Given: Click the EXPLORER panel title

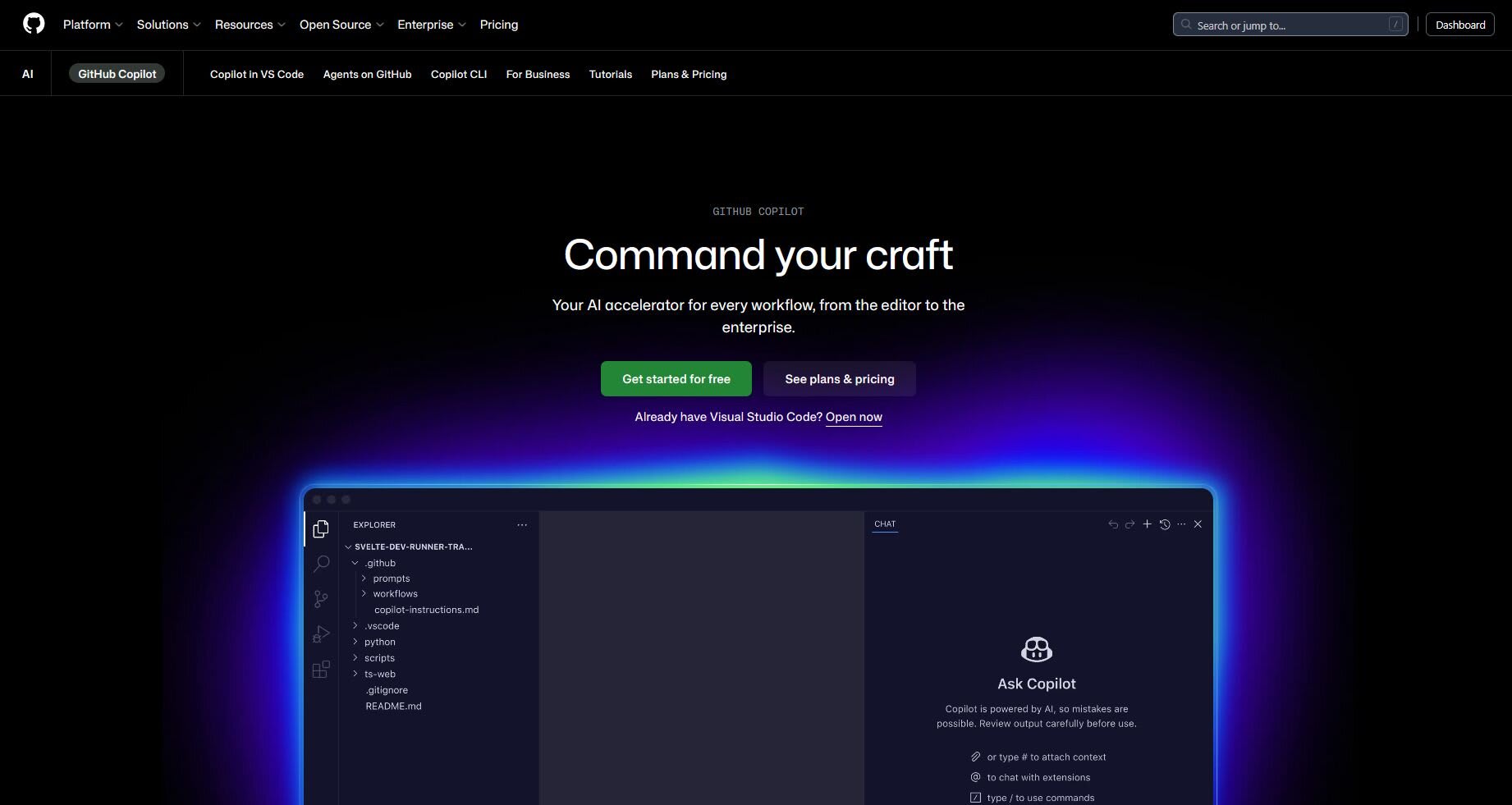Looking at the screenshot, I should pyautogui.click(x=374, y=525).
